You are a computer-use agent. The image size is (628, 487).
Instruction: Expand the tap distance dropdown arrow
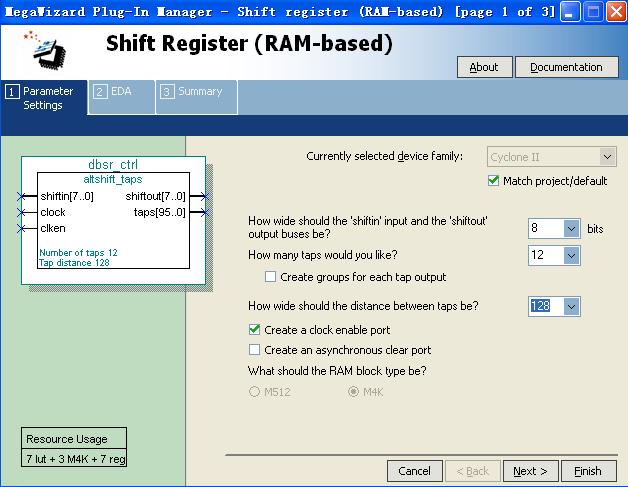[x=572, y=306]
